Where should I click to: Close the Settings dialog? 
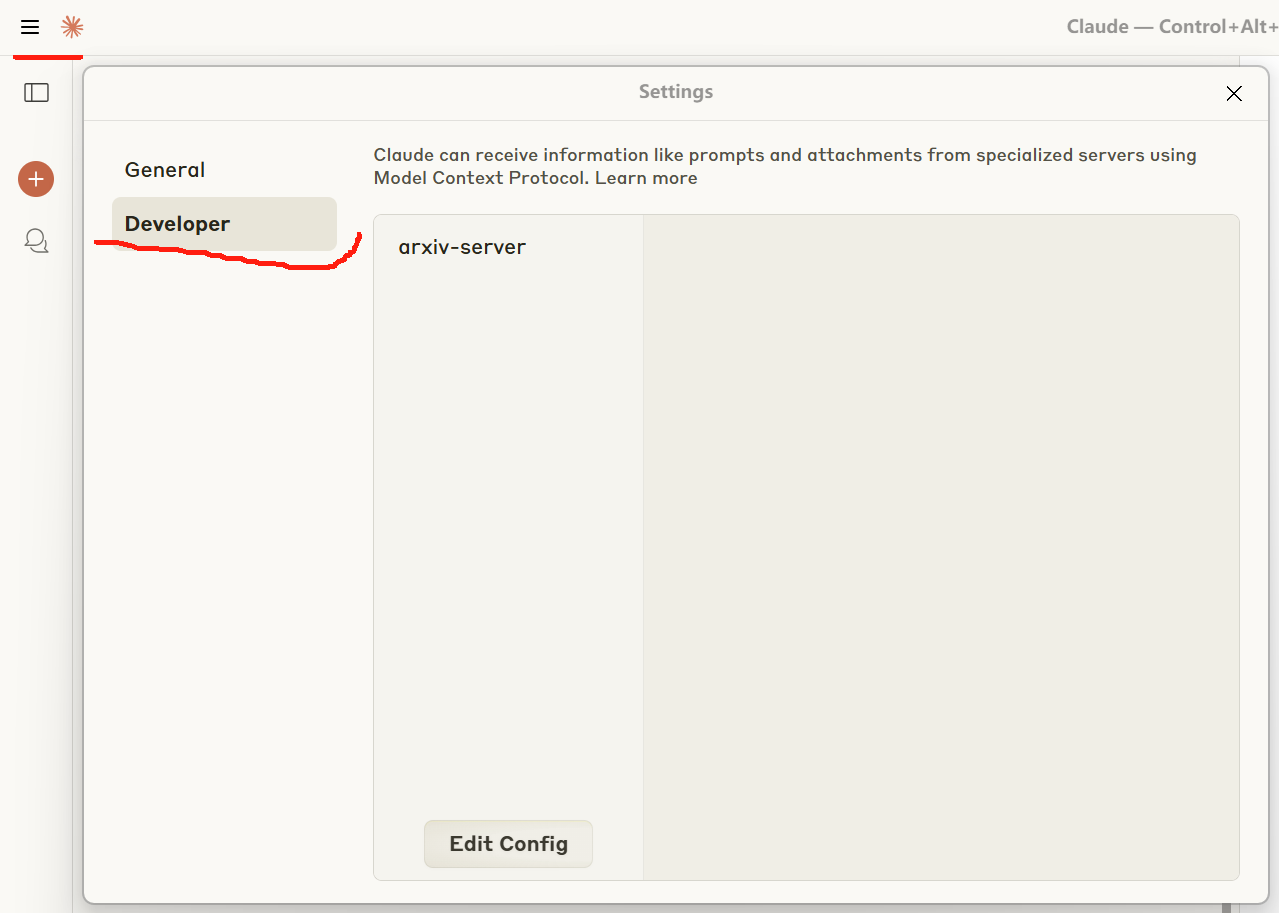click(x=1234, y=94)
